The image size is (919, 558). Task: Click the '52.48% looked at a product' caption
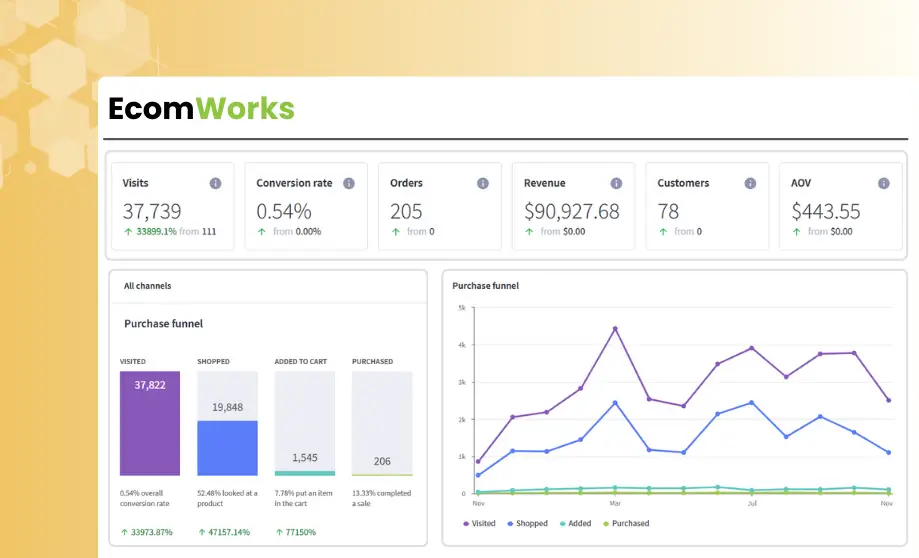227,498
